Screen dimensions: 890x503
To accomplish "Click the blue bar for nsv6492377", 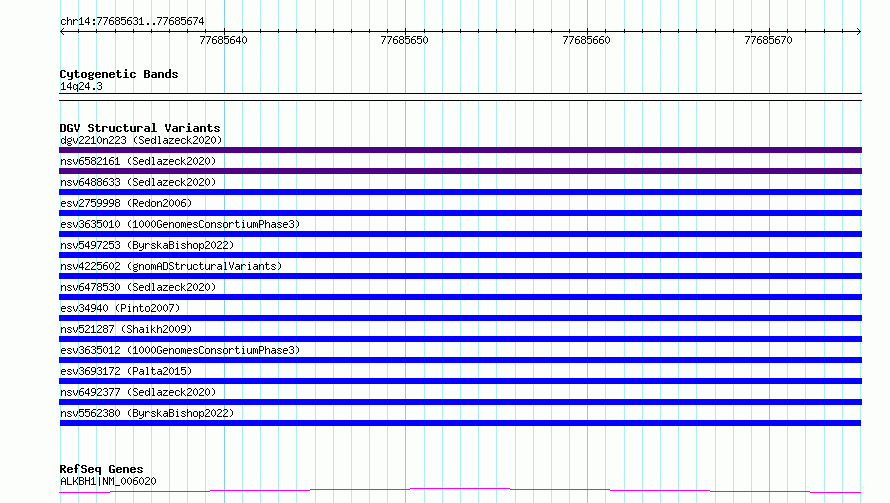I will [x=460, y=402].
